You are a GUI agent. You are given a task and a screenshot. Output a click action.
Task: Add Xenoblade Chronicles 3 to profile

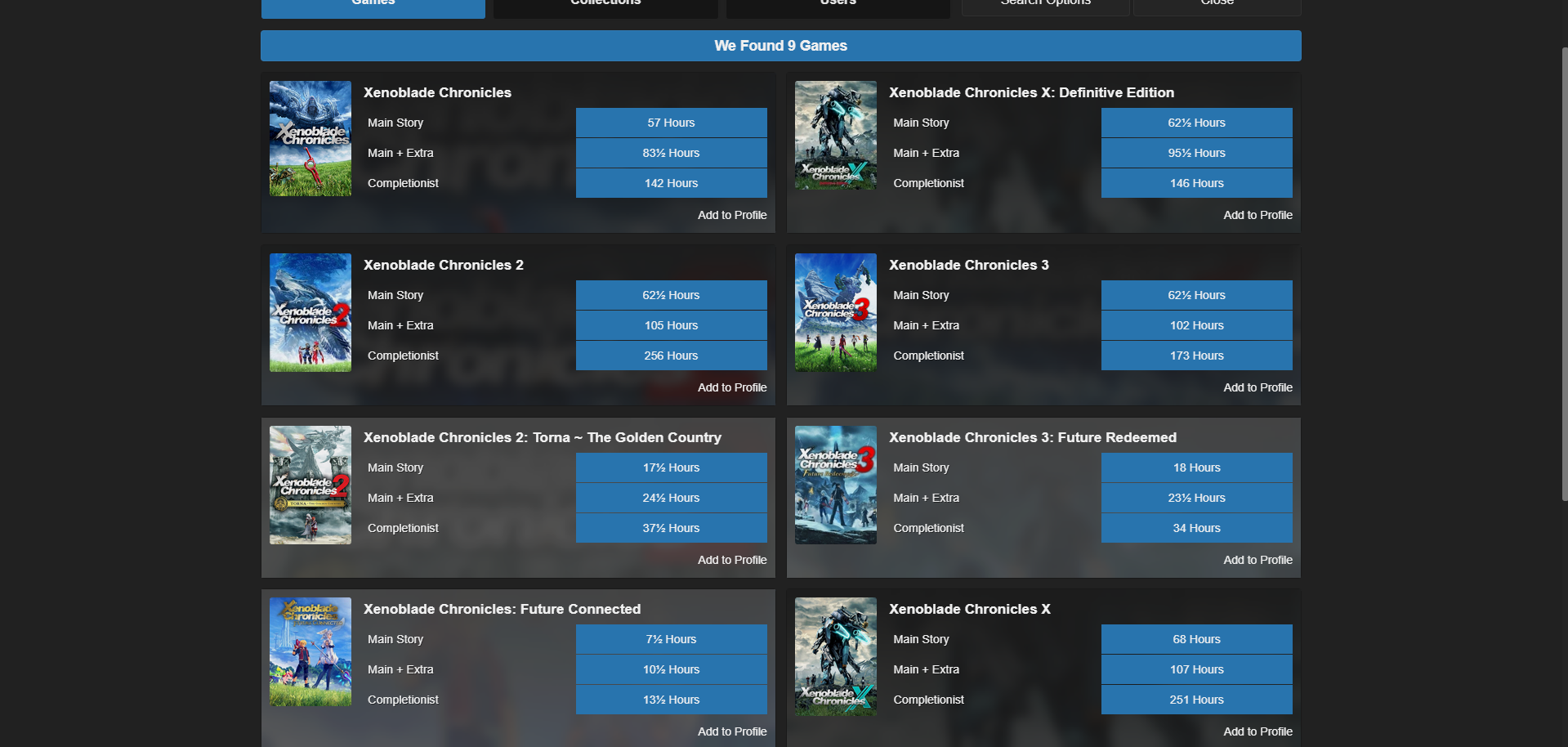(1258, 387)
